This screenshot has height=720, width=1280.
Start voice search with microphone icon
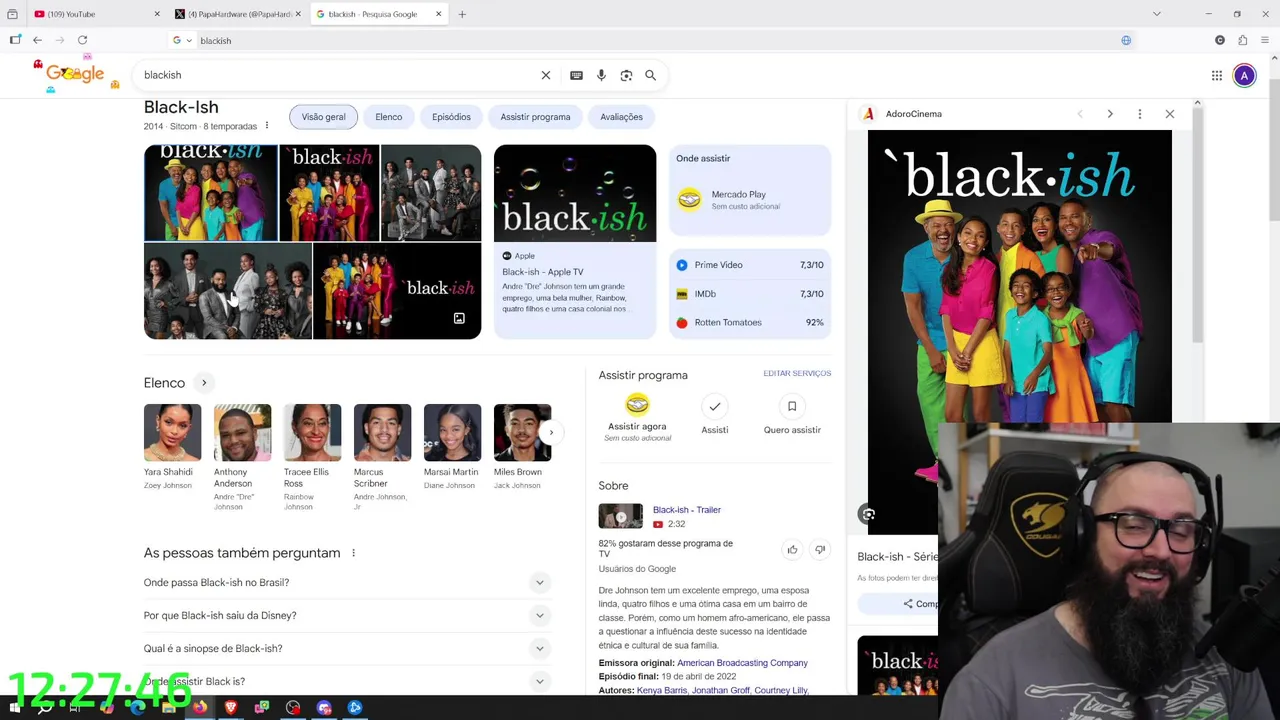(601, 75)
